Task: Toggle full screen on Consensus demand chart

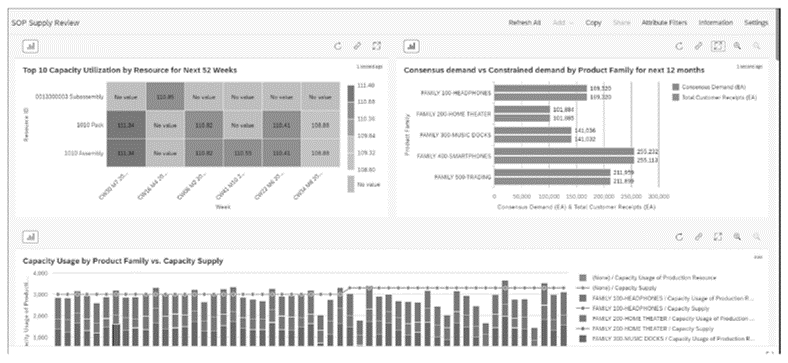Action: tap(718, 46)
